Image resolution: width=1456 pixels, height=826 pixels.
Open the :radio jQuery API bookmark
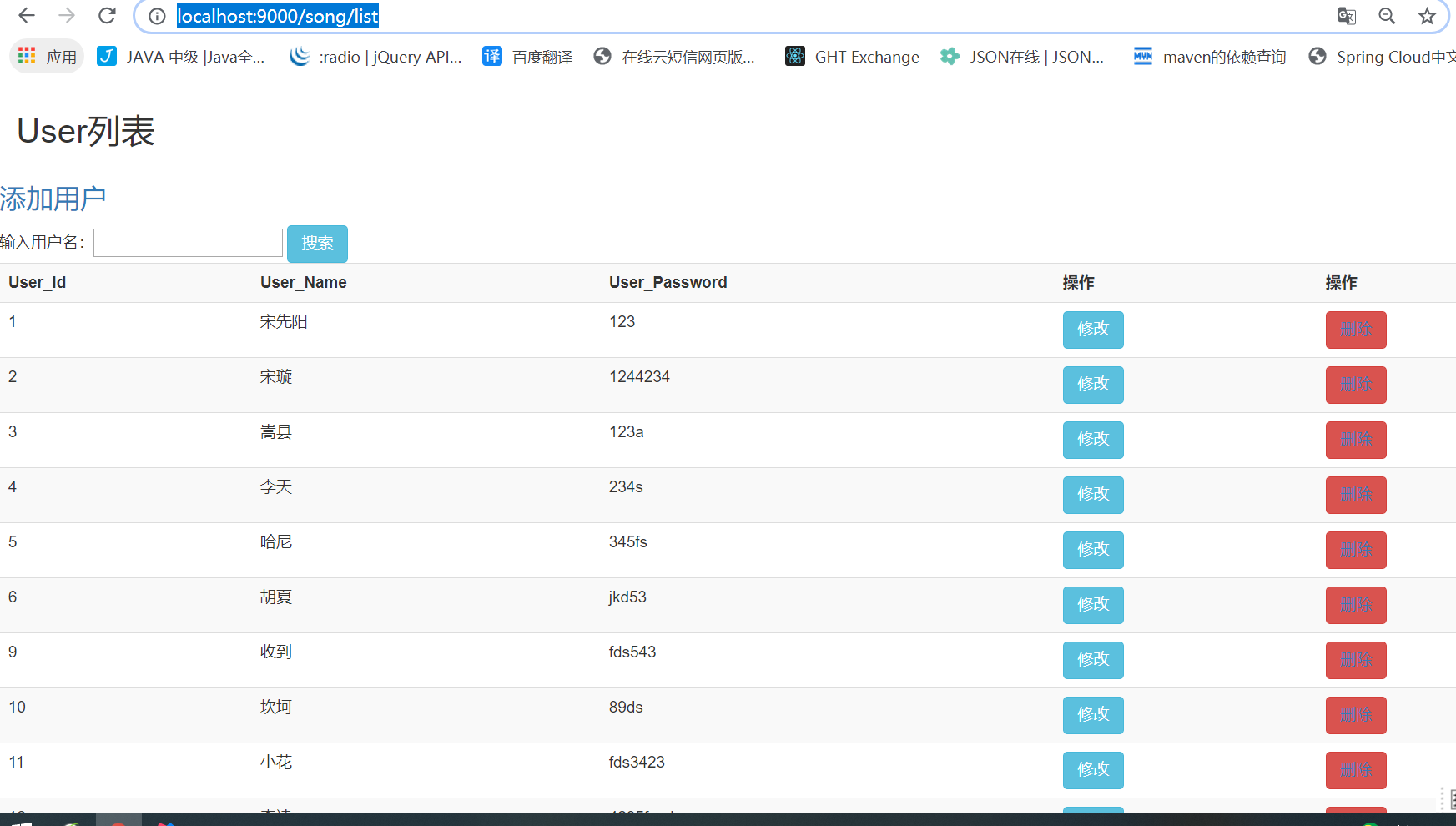(x=375, y=57)
